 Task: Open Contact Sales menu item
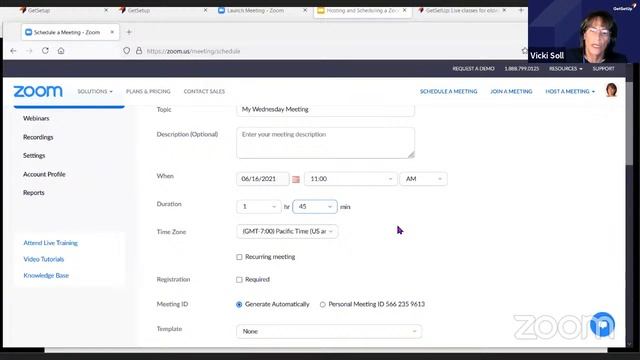pyautogui.click(x=204, y=91)
